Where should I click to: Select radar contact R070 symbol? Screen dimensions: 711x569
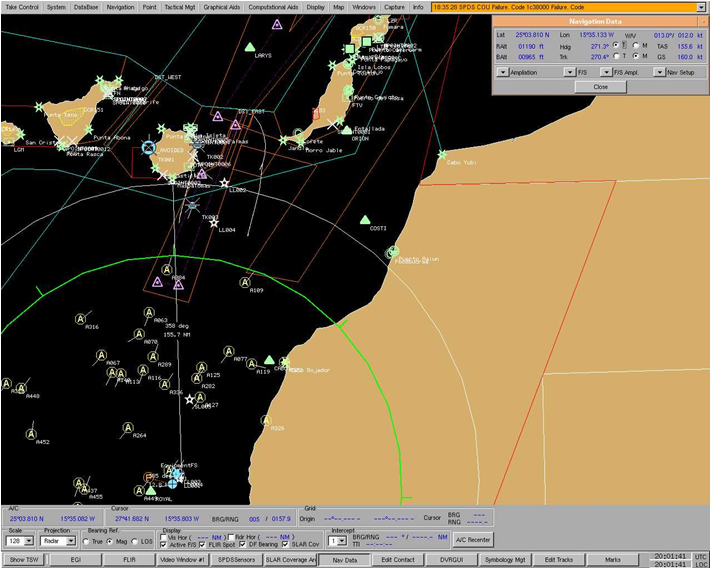pyautogui.click(x=139, y=335)
